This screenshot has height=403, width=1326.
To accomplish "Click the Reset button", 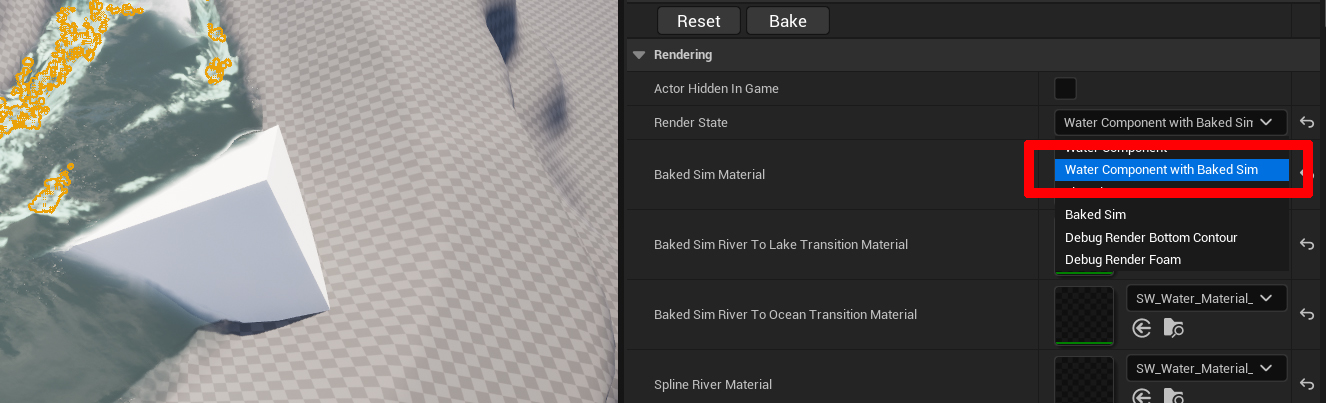I will (x=698, y=21).
